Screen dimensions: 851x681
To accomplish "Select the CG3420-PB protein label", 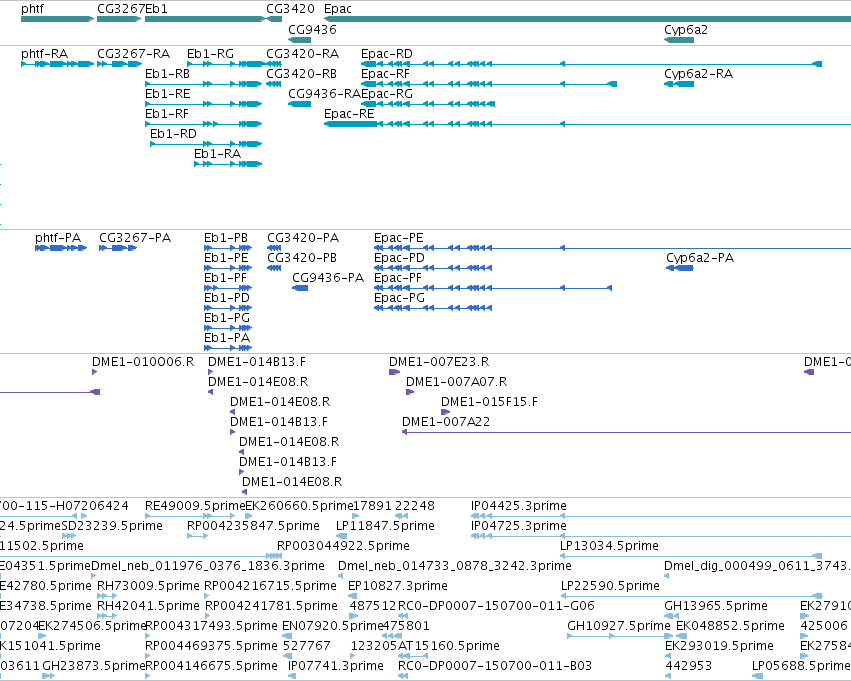I will pyautogui.click(x=302, y=258).
